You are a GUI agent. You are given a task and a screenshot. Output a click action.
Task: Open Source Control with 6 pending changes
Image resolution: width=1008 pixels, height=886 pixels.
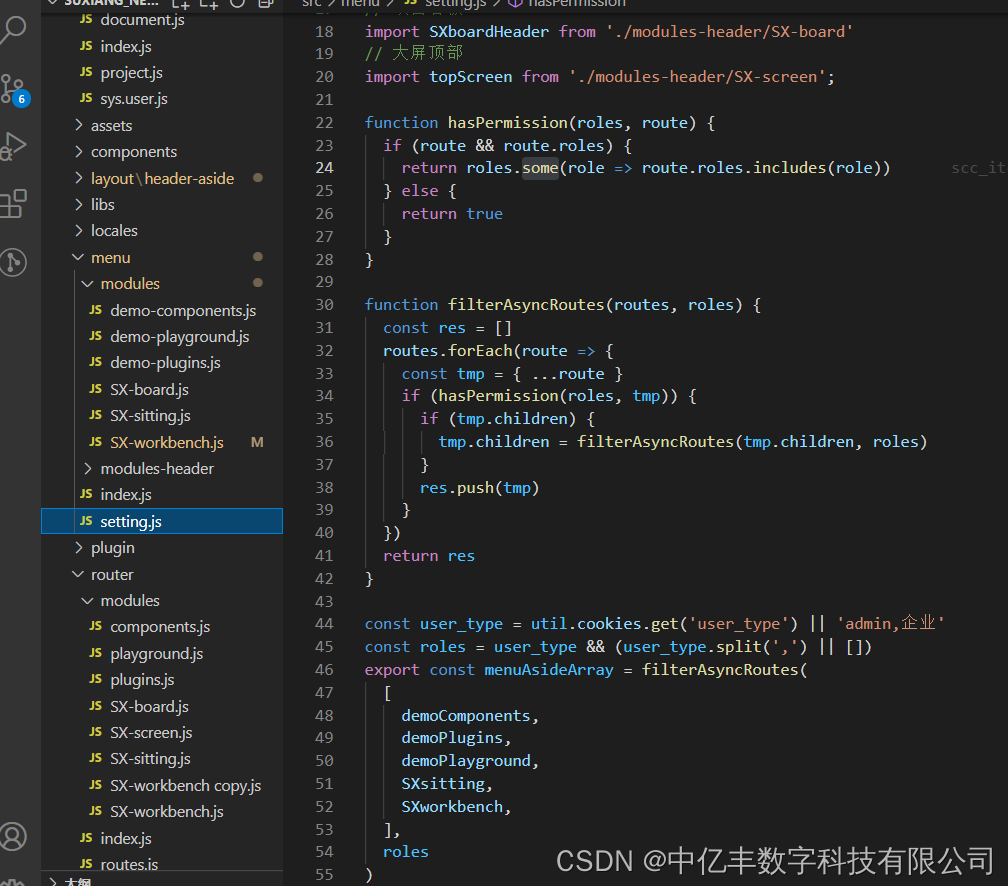[16, 90]
